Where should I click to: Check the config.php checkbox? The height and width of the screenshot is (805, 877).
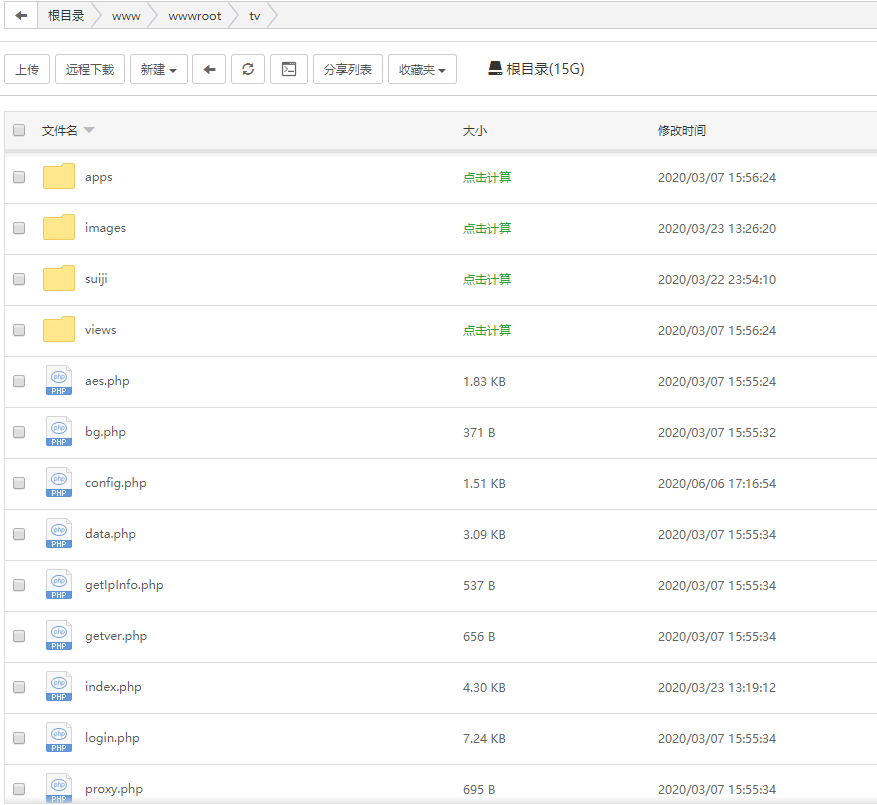pyautogui.click(x=19, y=483)
